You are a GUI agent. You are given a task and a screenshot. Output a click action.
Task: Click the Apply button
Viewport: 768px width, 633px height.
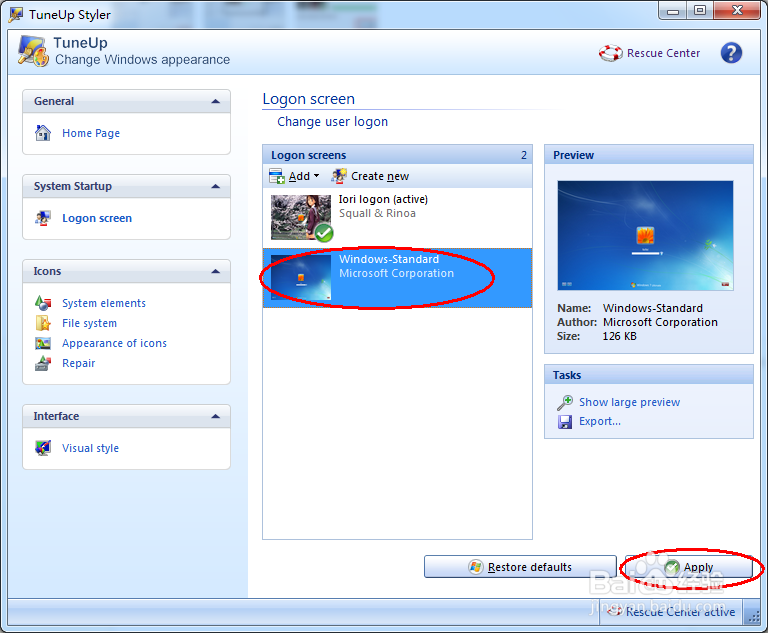coord(689,567)
